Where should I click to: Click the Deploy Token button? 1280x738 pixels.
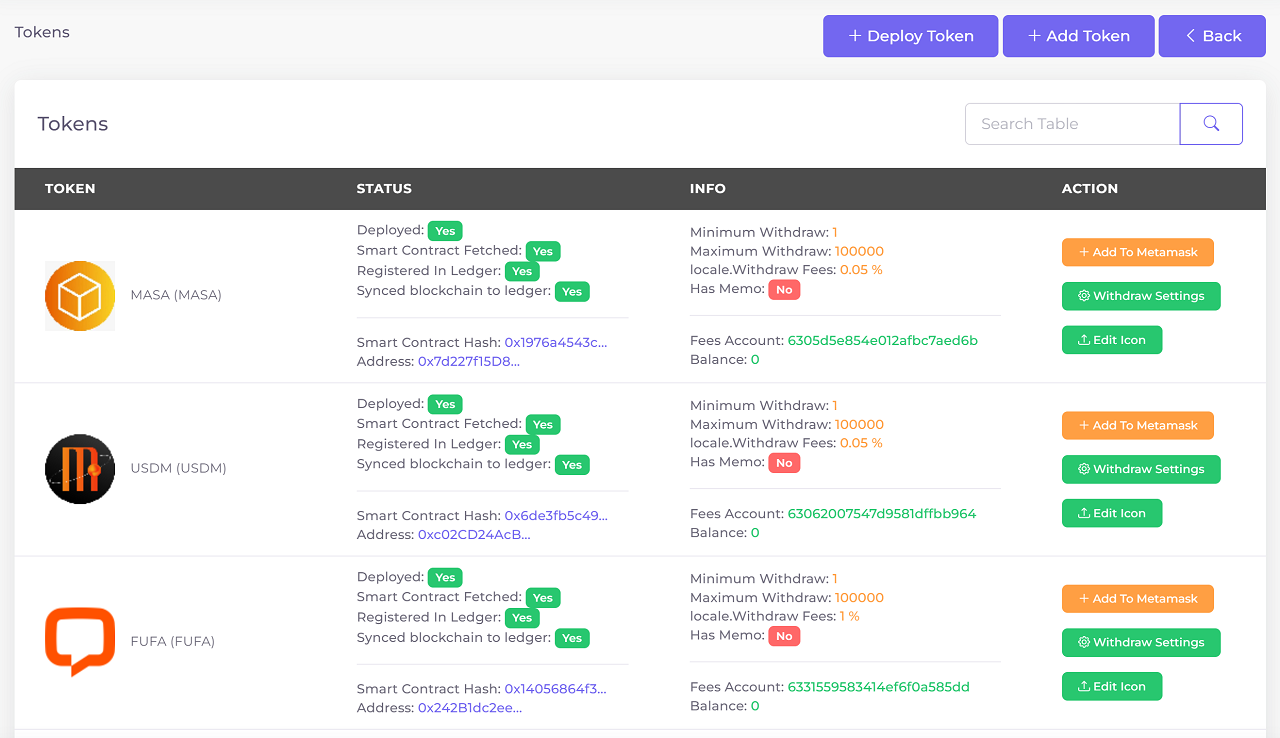910,36
